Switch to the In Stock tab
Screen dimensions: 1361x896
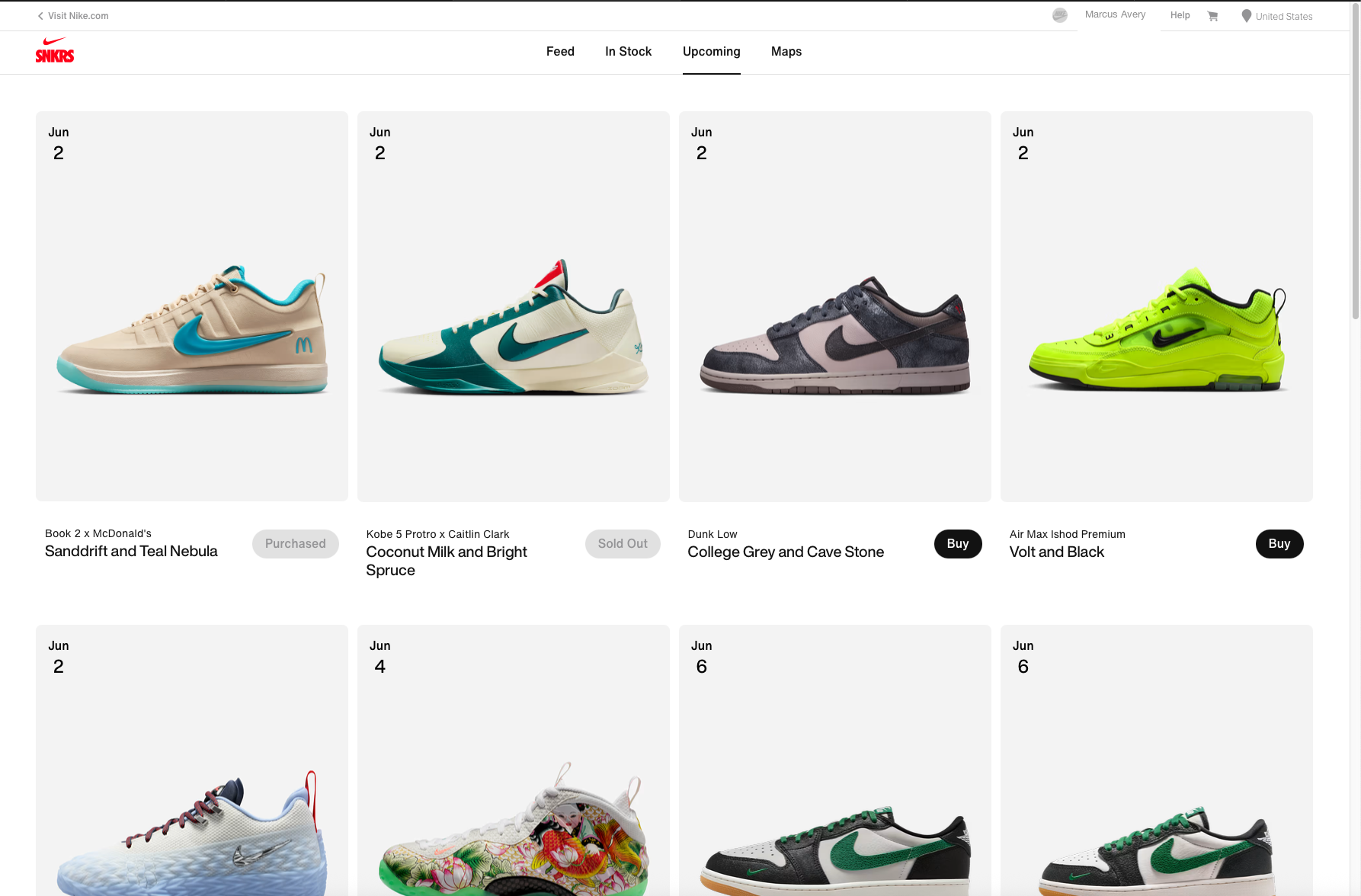click(x=628, y=52)
